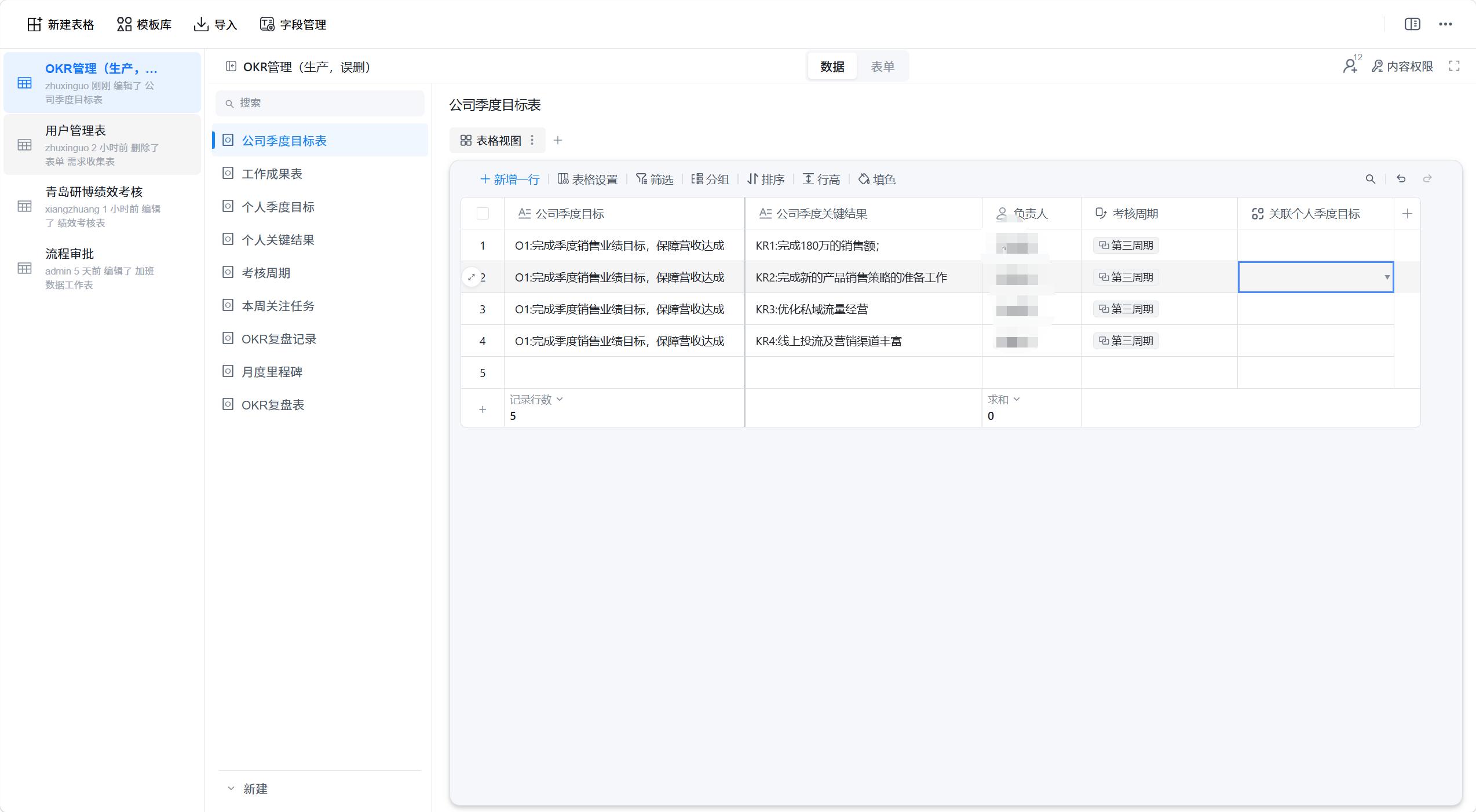Screen dimensions: 1476x812
Task: Open the 考核周期 sheet
Action: 320,273
